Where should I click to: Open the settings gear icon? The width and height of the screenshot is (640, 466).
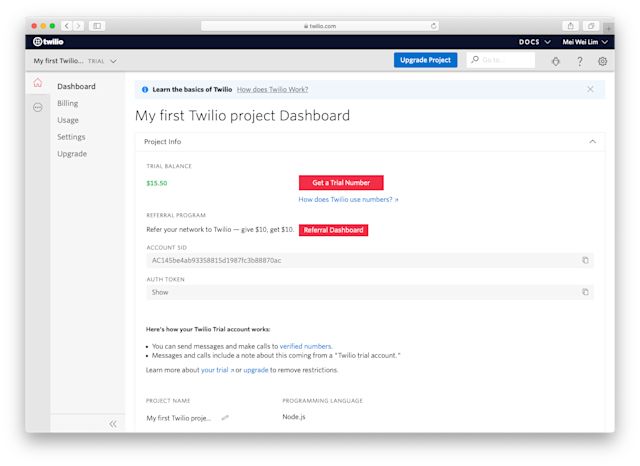click(x=602, y=61)
